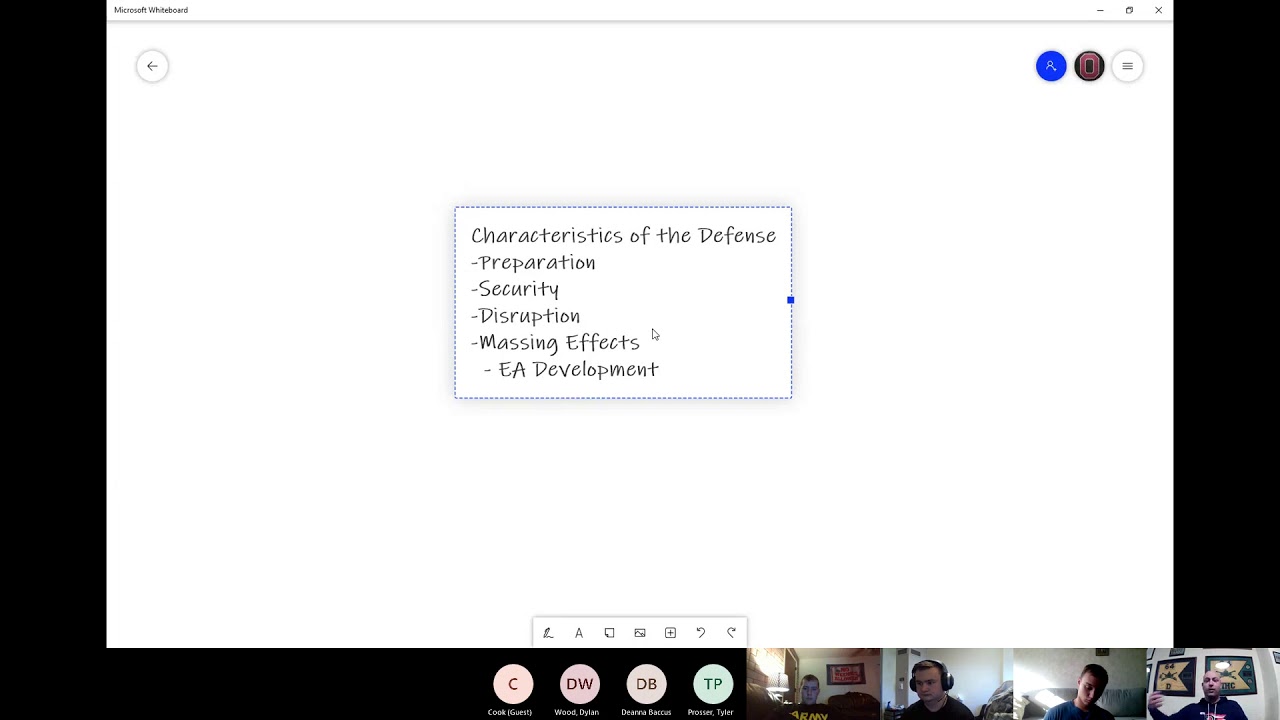Image resolution: width=1280 pixels, height=720 pixels.
Task: Open the insert plus menu
Action: [x=670, y=633]
